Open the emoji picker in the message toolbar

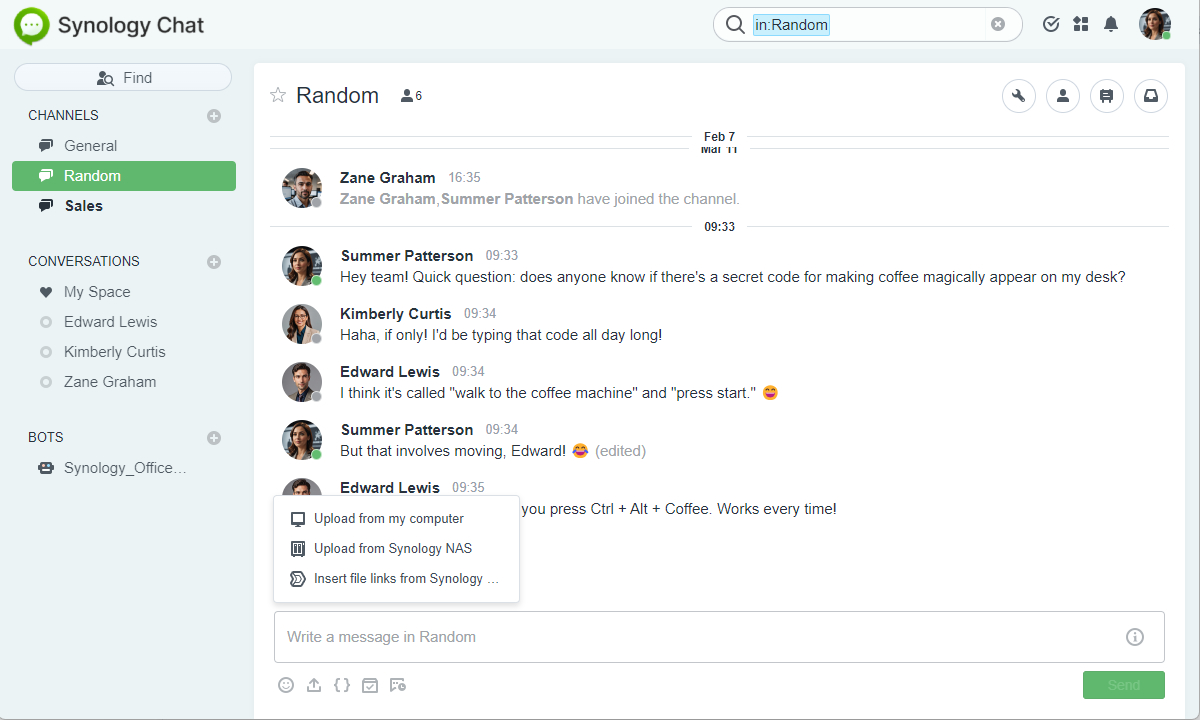(x=286, y=685)
